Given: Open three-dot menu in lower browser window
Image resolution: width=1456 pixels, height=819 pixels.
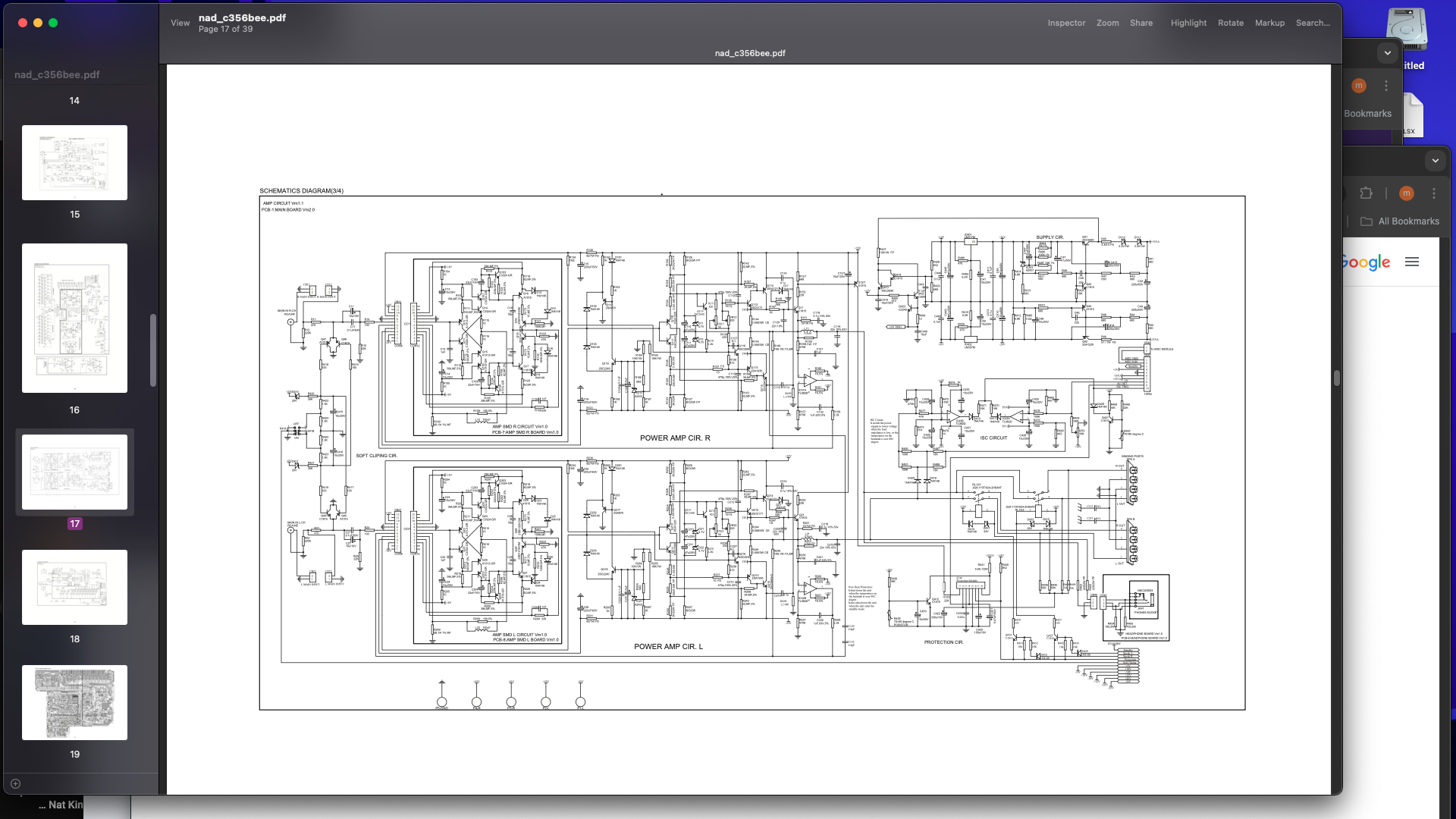Looking at the screenshot, I should click(x=1434, y=193).
